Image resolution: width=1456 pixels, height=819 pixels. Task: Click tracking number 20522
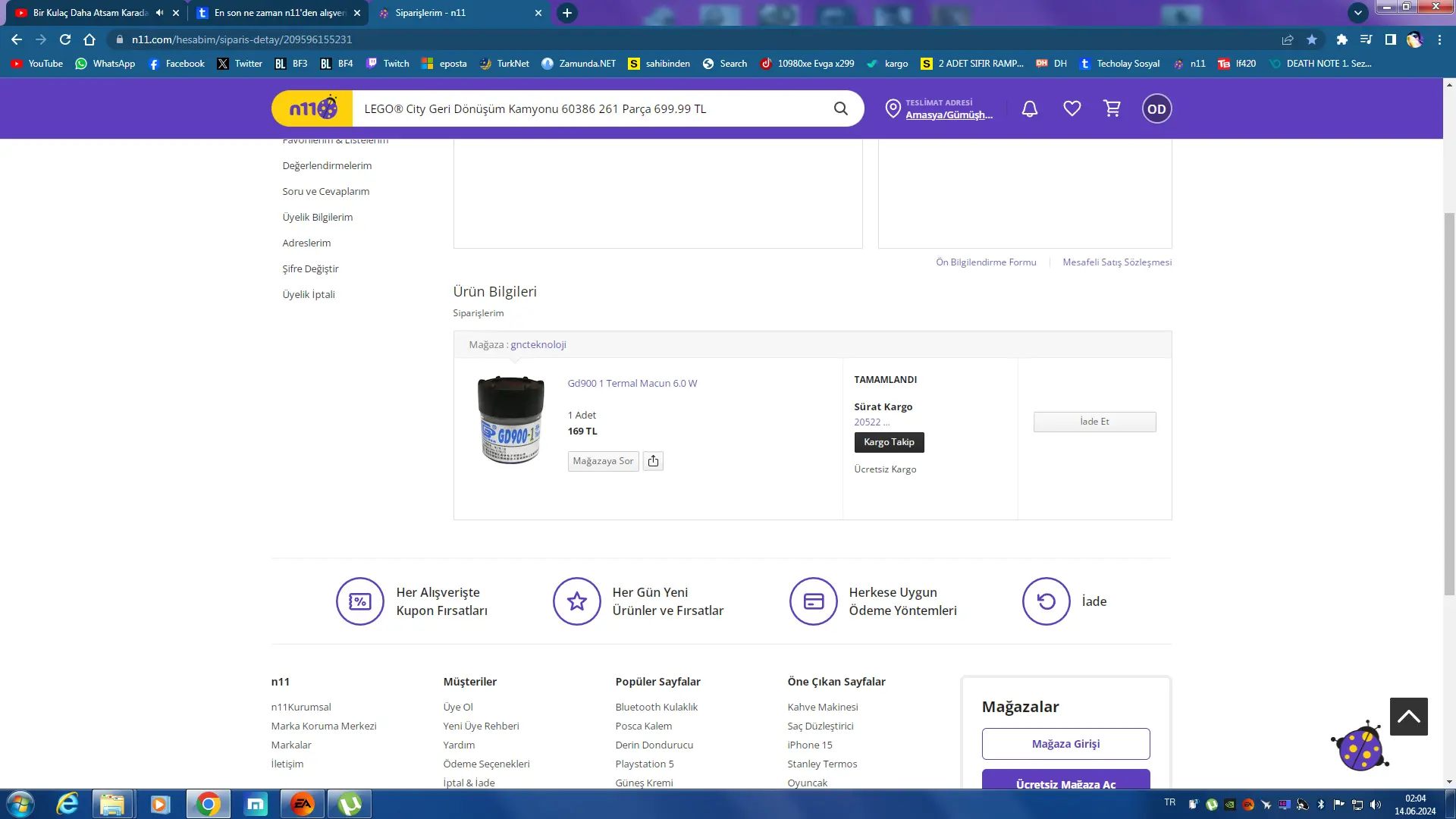pos(872,422)
